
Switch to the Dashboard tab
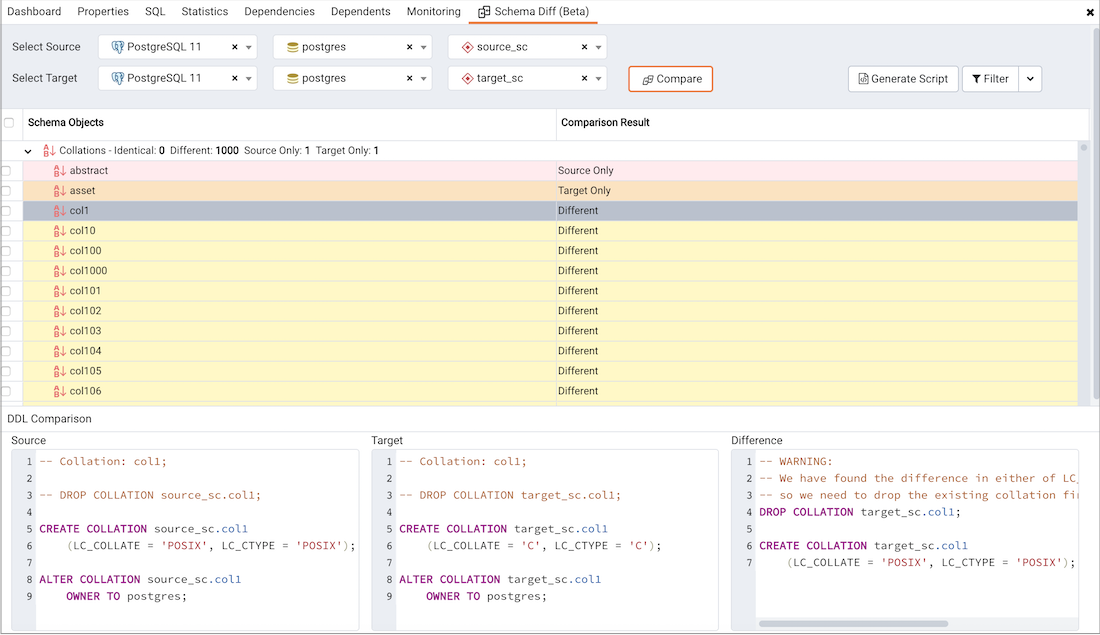point(34,12)
